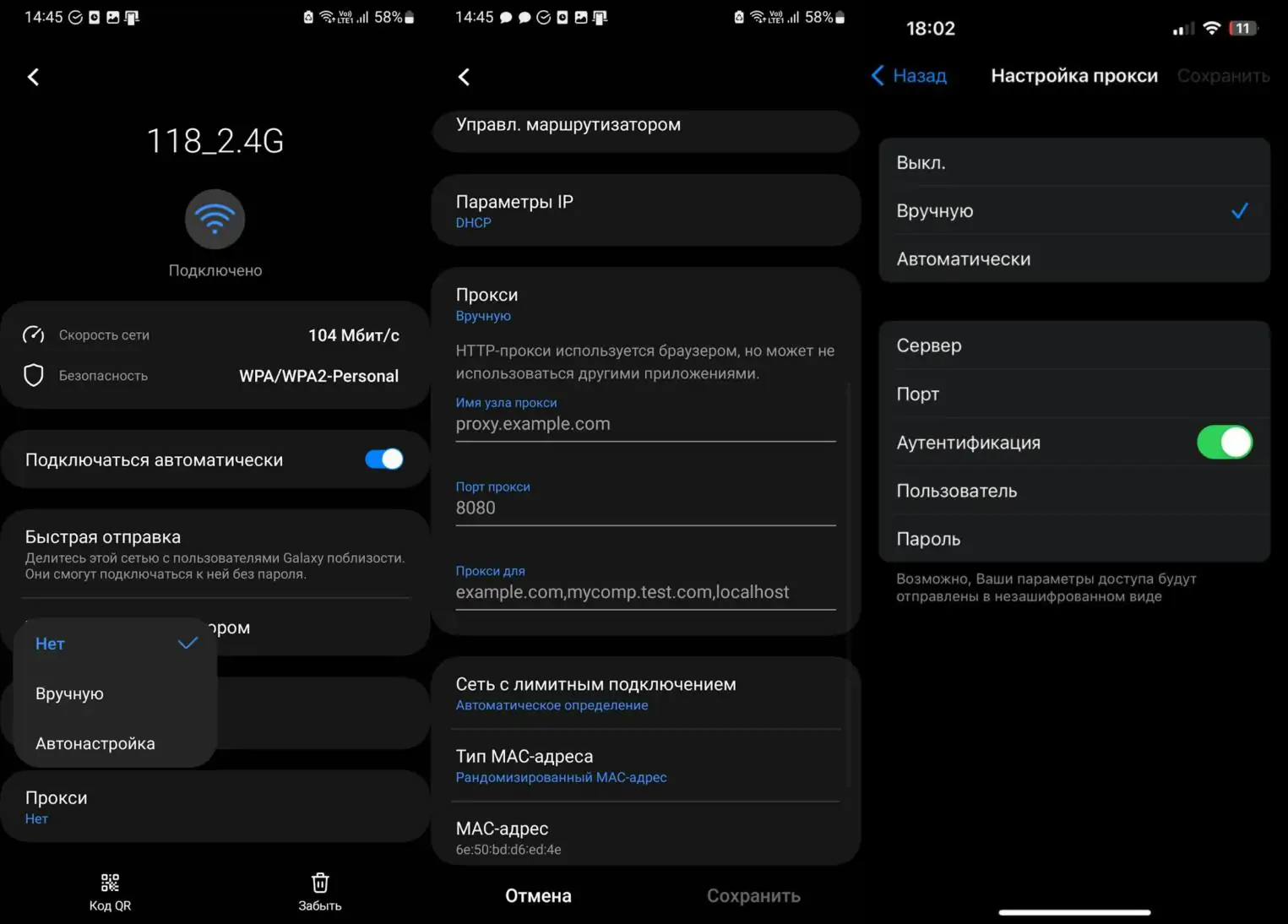Tap the WPA/WPA2-Personal security value

[x=318, y=375]
